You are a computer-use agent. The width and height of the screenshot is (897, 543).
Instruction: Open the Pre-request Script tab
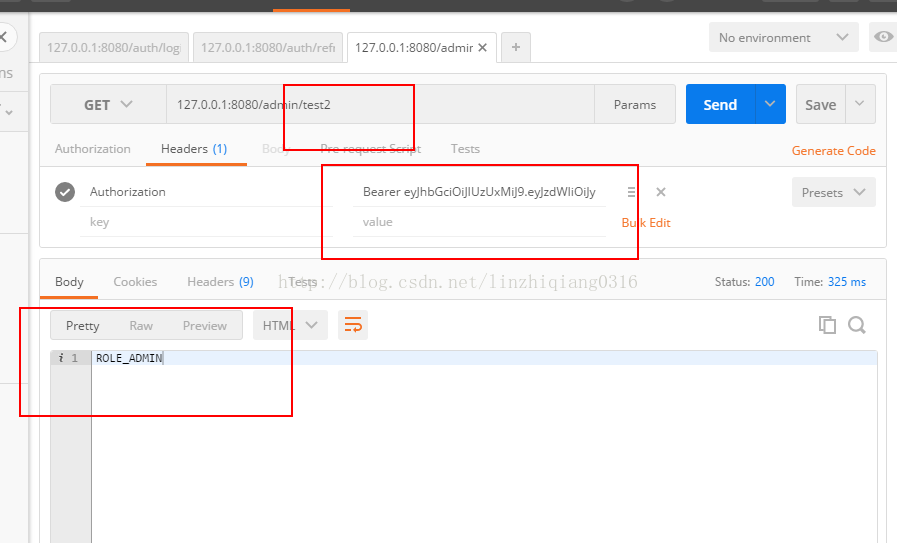(371, 149)
